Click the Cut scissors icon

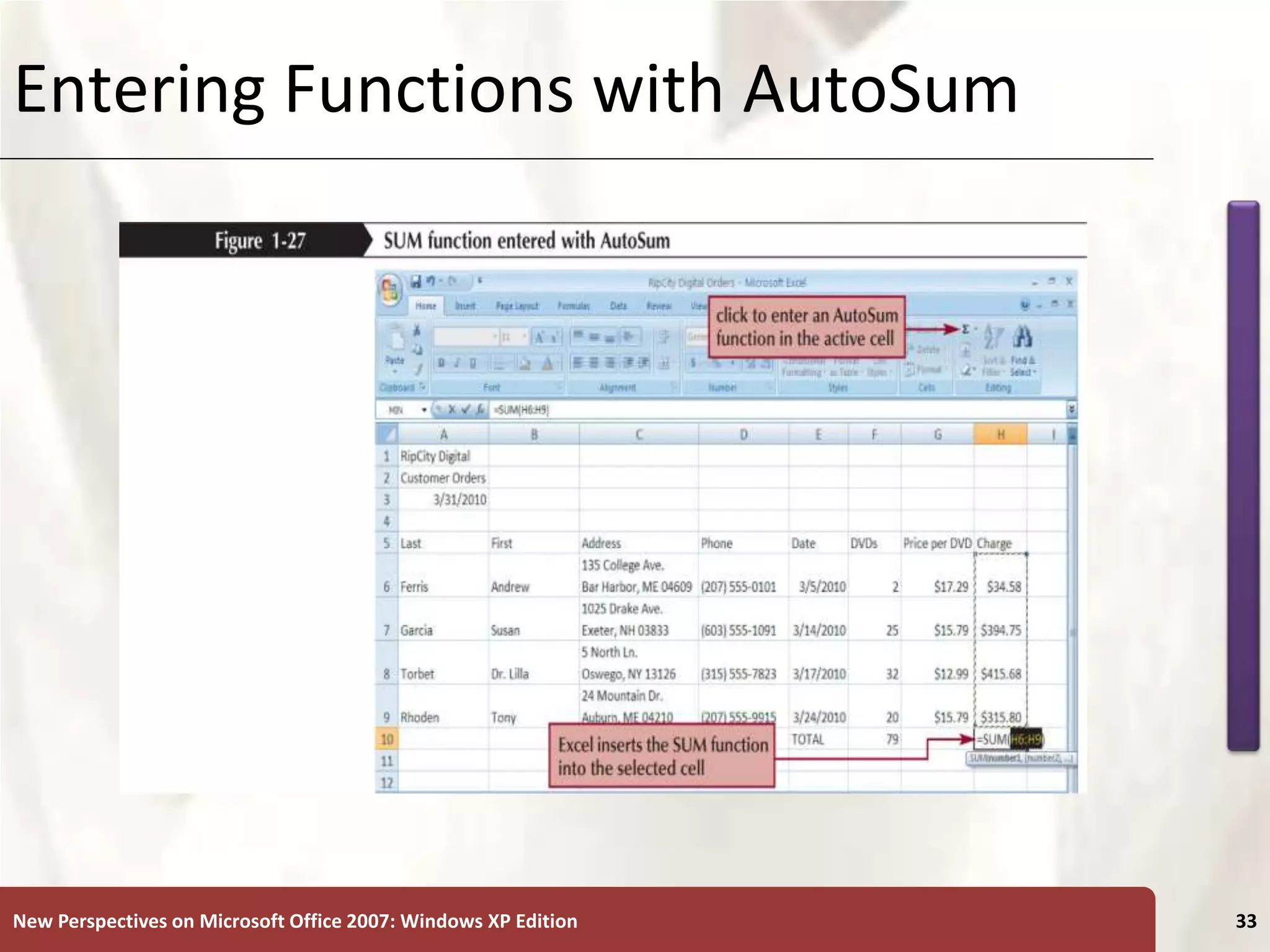(x=417, y=330)
